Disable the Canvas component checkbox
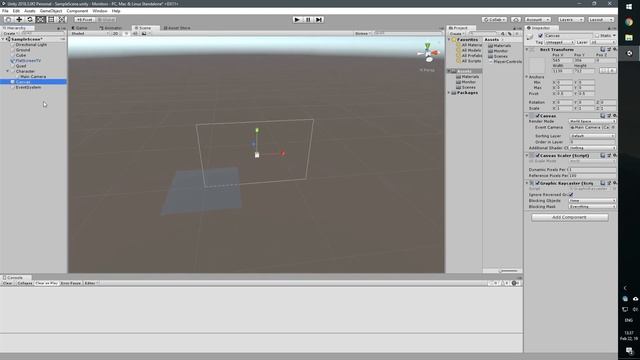Viewport: 640px width, 360px height. coord(538,116)
